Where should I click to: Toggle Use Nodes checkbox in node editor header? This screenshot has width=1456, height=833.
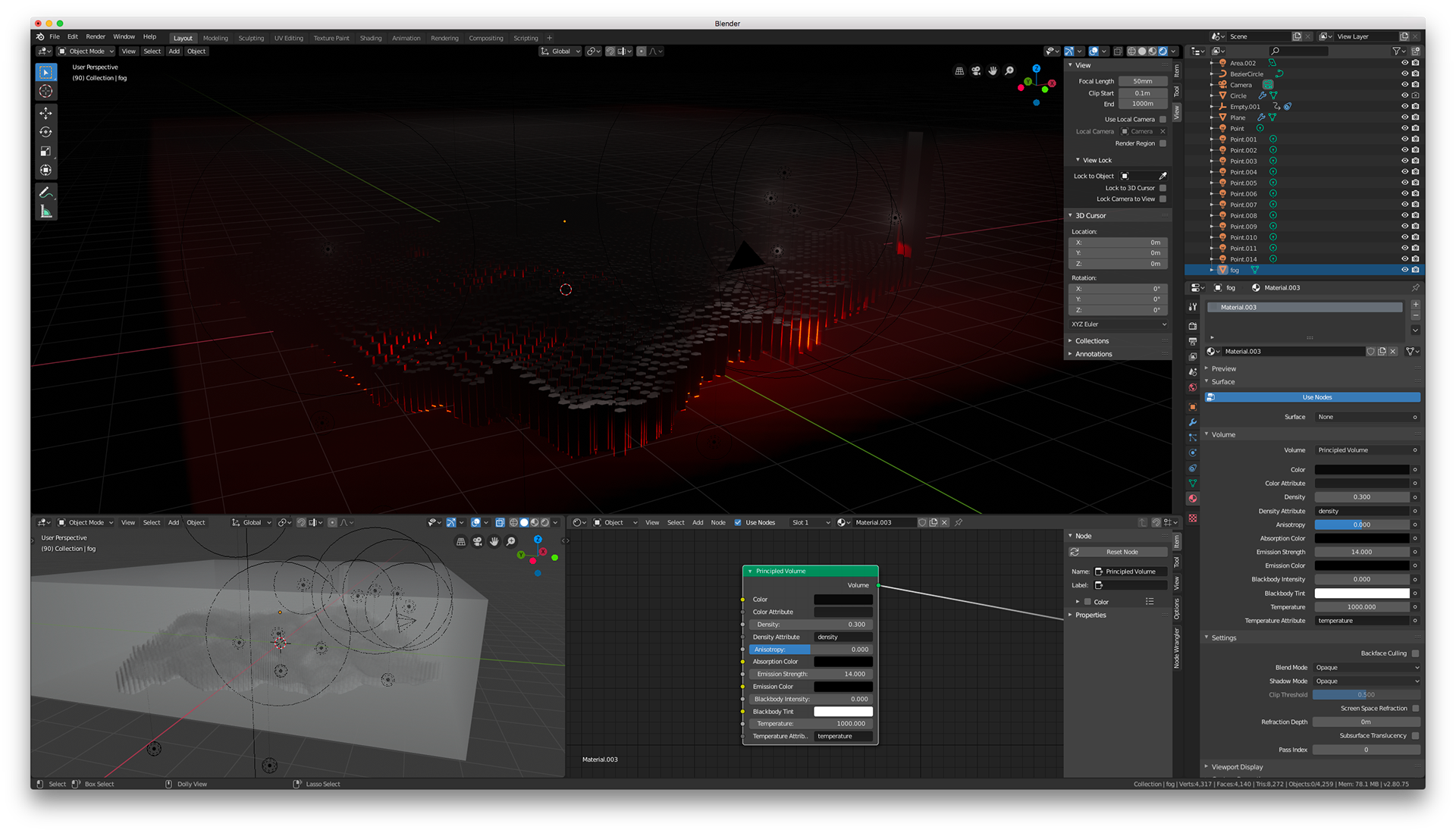738,522
